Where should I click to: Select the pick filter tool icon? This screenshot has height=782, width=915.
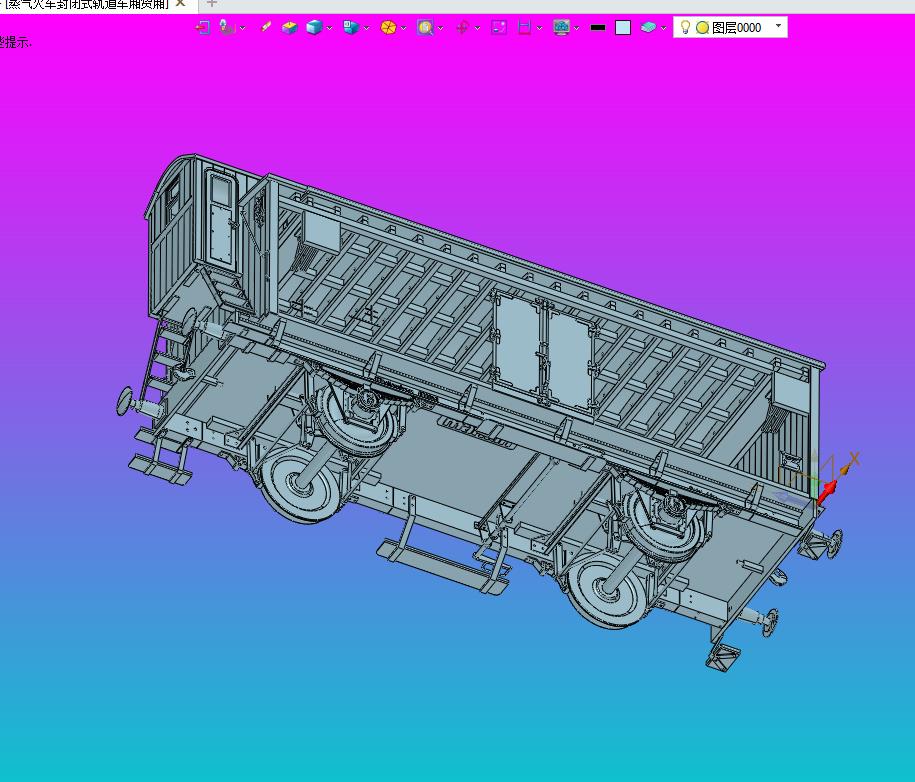click(227, 27)
